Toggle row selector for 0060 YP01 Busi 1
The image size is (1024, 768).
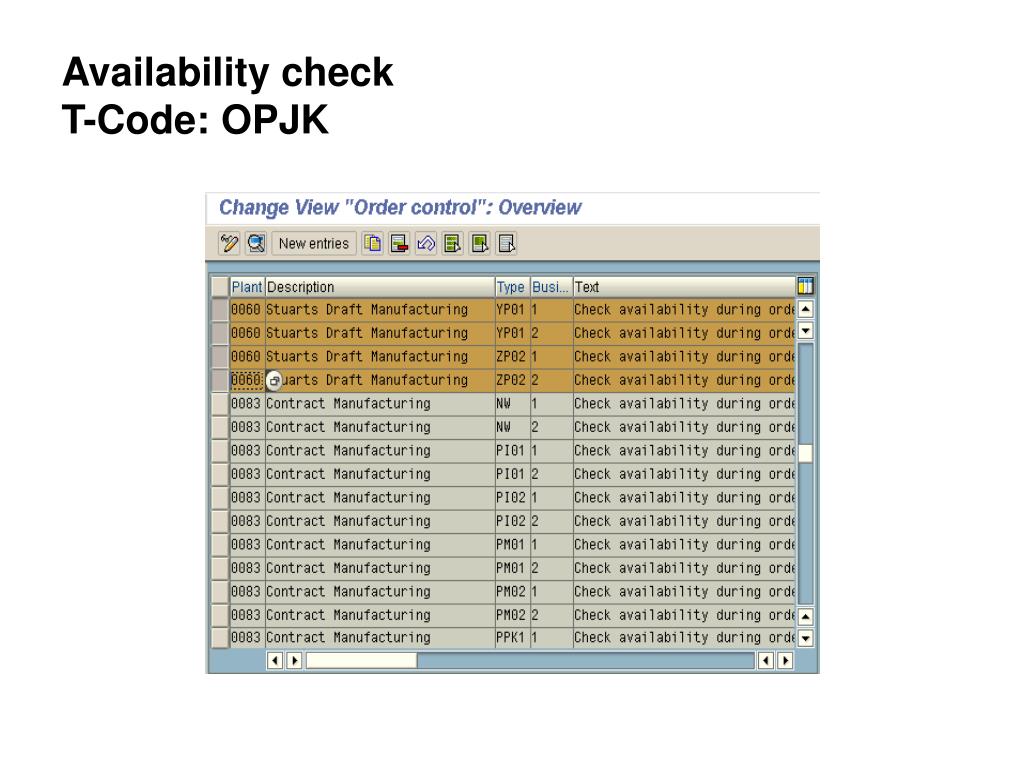point(219,310)
